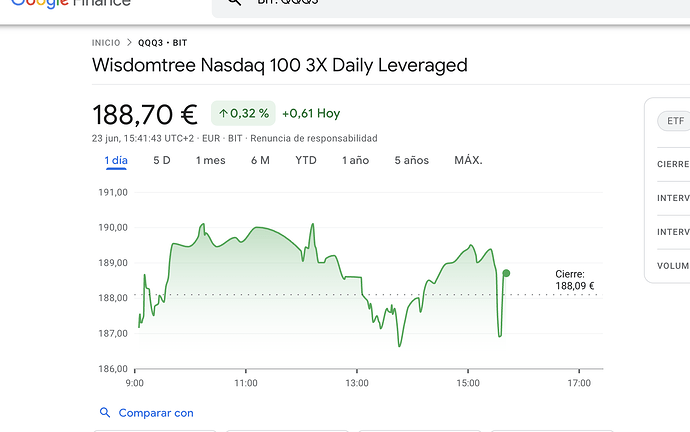Screen dimensions: 690x432
Task: Click the +0,61 Hoy change text
Action: coord(311,113)
